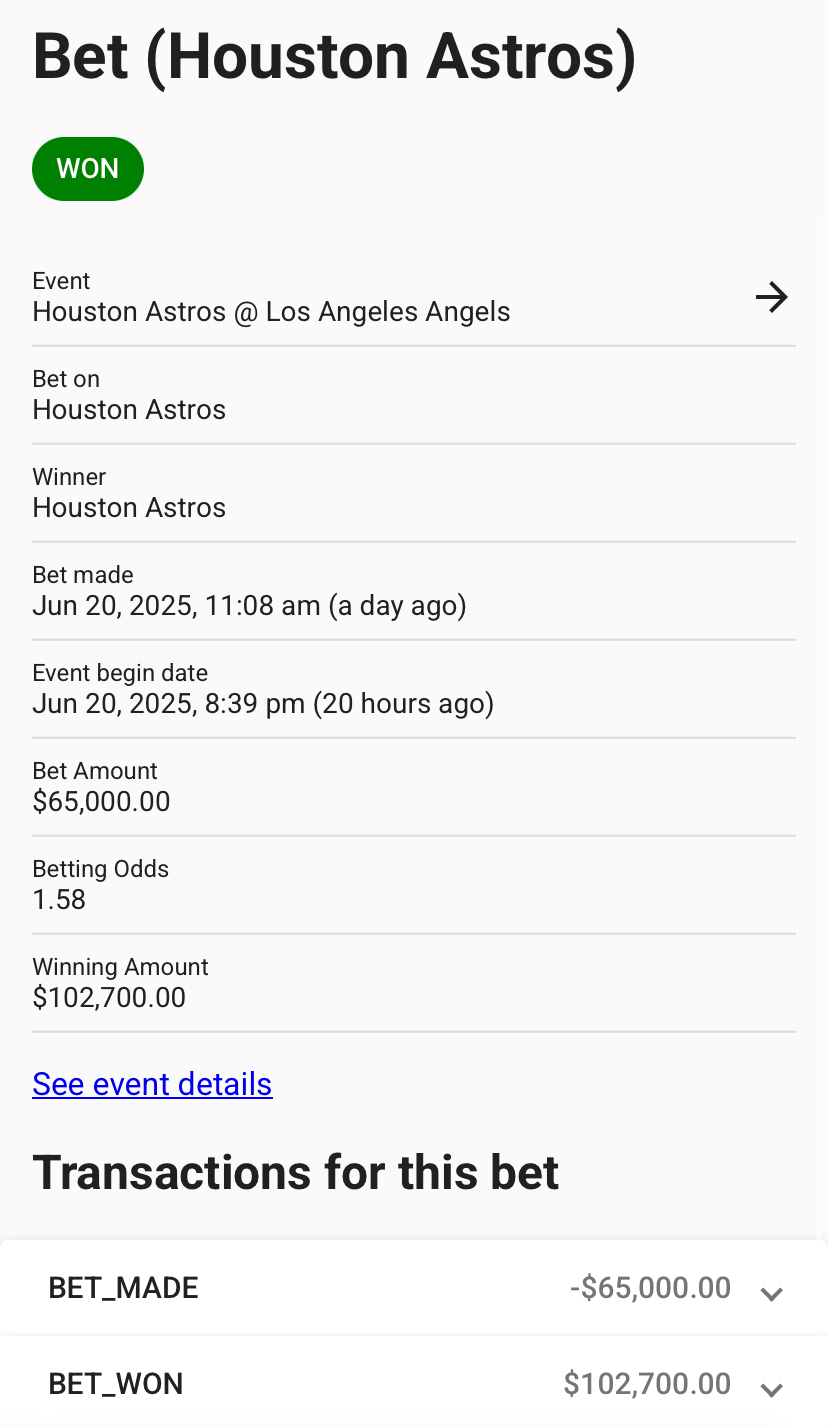The height and width of the screenshot is (1427, 828).
Task: Click the Transactions for this bet heading
Action: pos(296,1172)
